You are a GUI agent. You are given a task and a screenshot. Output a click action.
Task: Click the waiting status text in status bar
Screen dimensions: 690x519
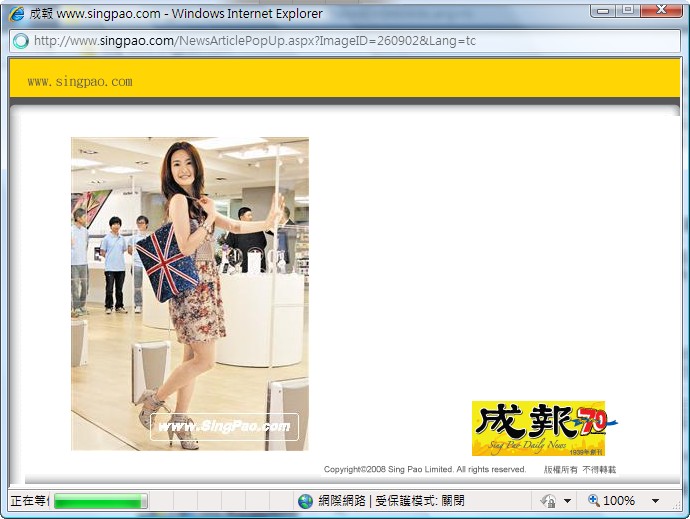click(29, 500)
